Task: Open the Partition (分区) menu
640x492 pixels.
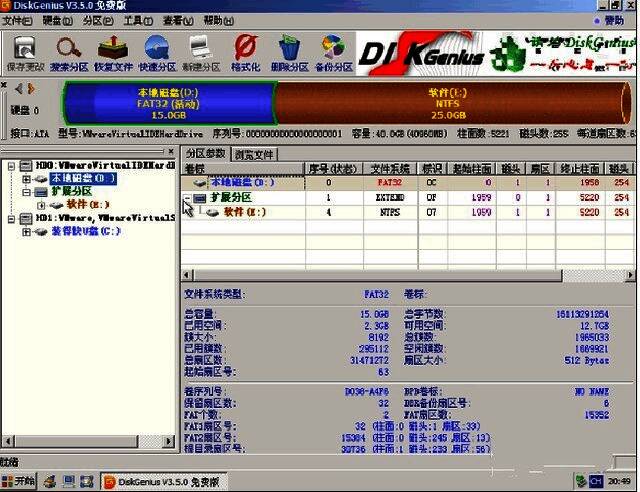Action: coord(98,20)
